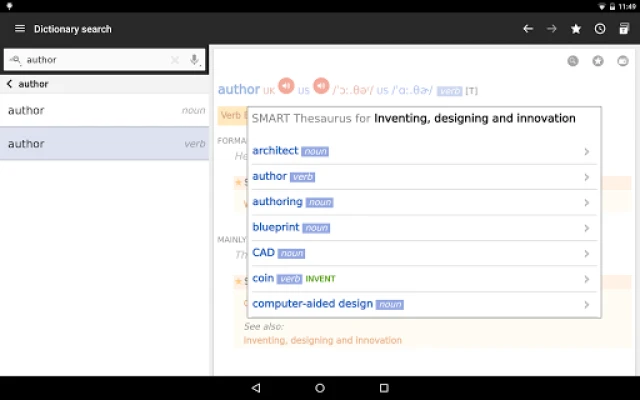Open the hamburger navigation menu

pyautogui.click(x=20, y=29)
